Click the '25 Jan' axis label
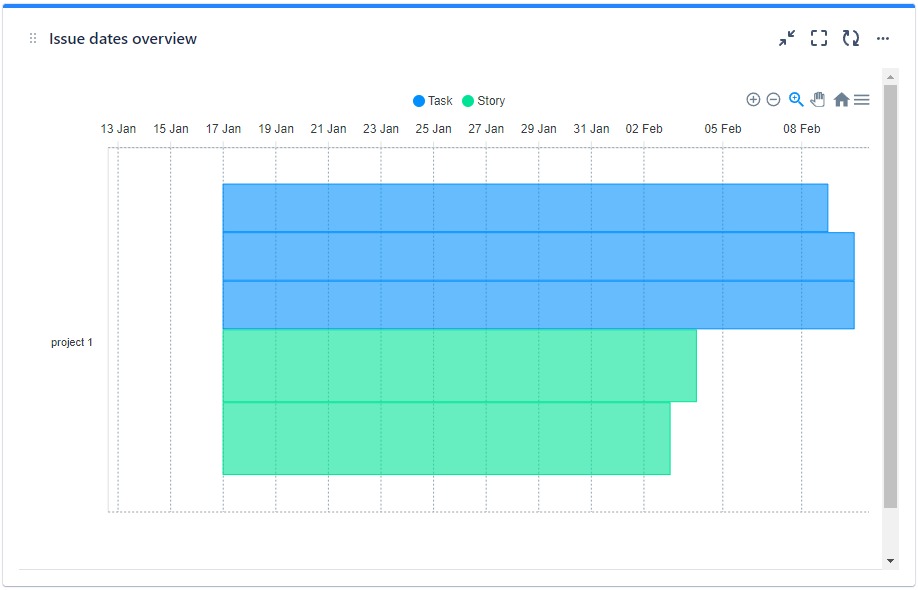Image resolution: width=918 pixels, height=590 pixels. point(433,129)
